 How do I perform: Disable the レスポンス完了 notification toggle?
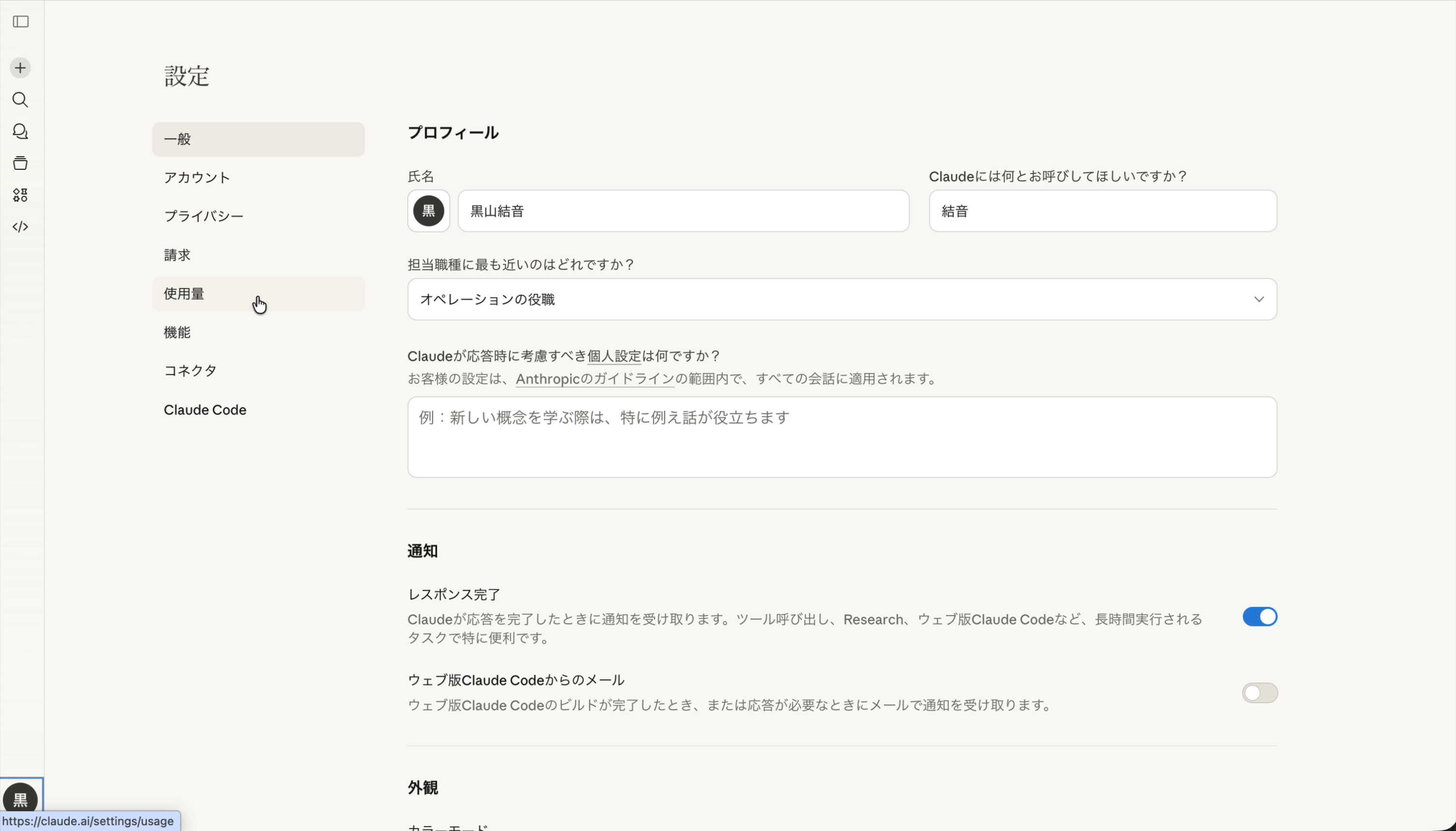click(1260, 616)
